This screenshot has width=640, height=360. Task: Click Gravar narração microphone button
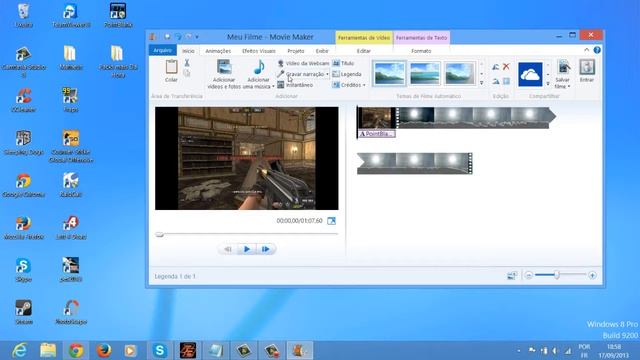click(x=300, y=74)
